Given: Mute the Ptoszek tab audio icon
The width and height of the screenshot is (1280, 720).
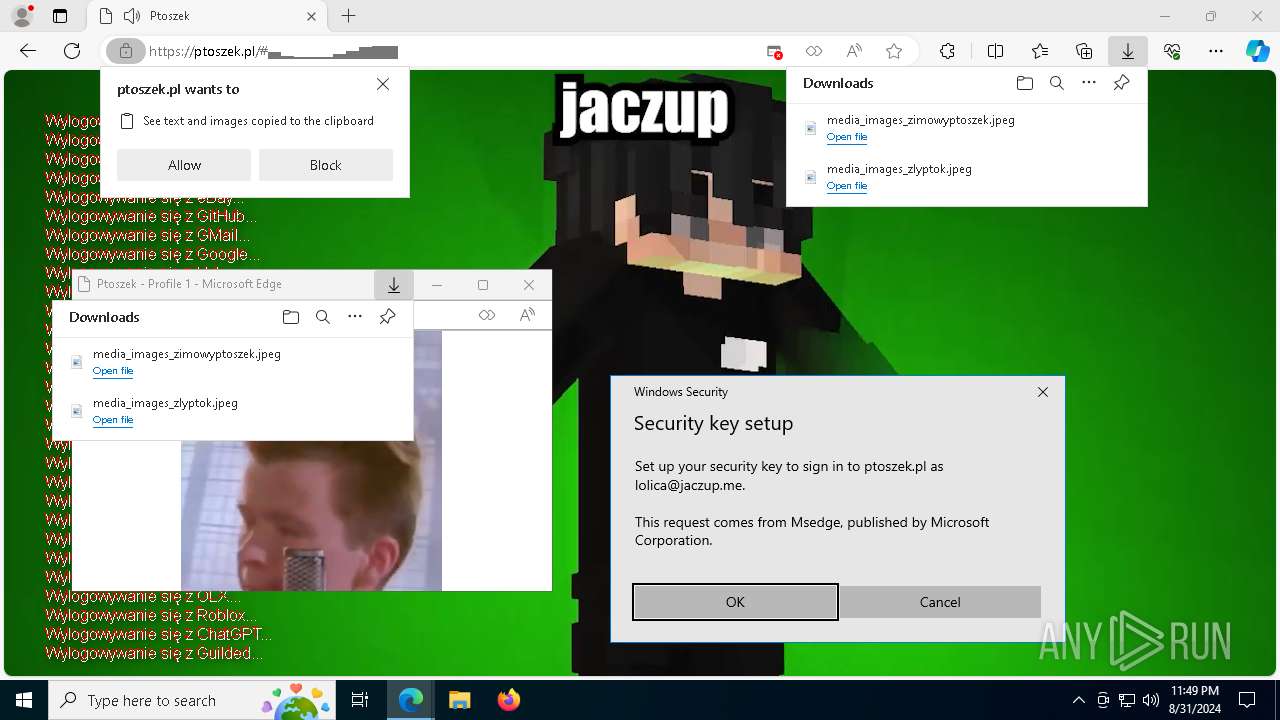Looking at the screenshot, I should coord(131,16).
